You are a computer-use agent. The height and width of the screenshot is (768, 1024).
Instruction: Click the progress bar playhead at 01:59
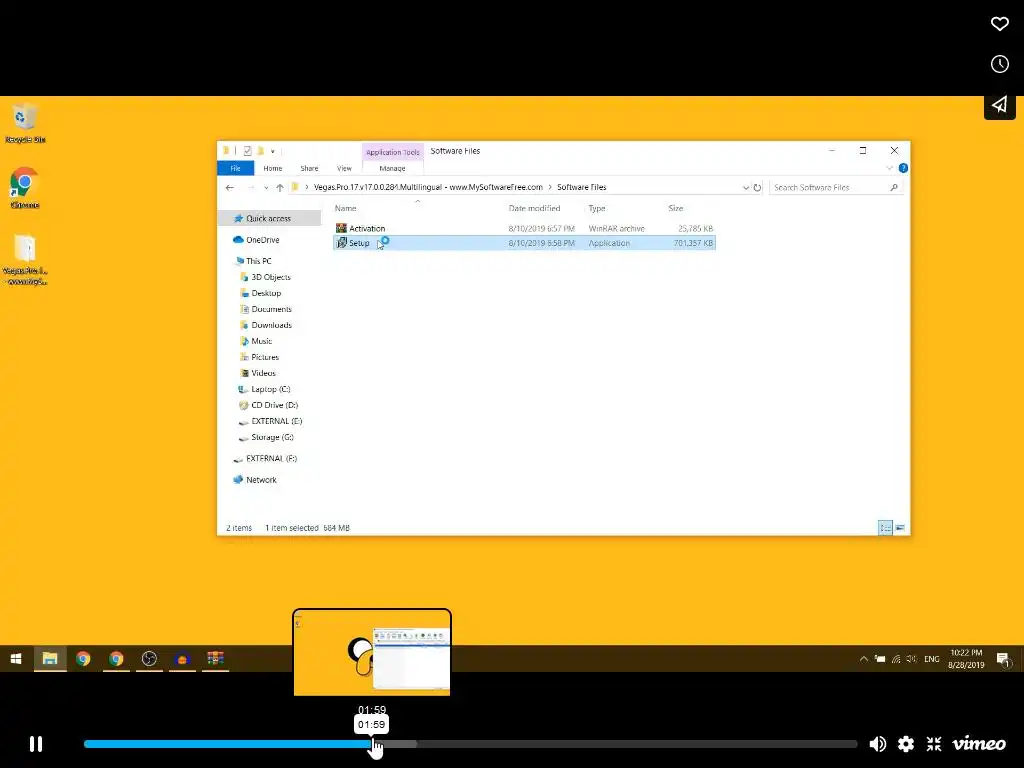[373, 744]
